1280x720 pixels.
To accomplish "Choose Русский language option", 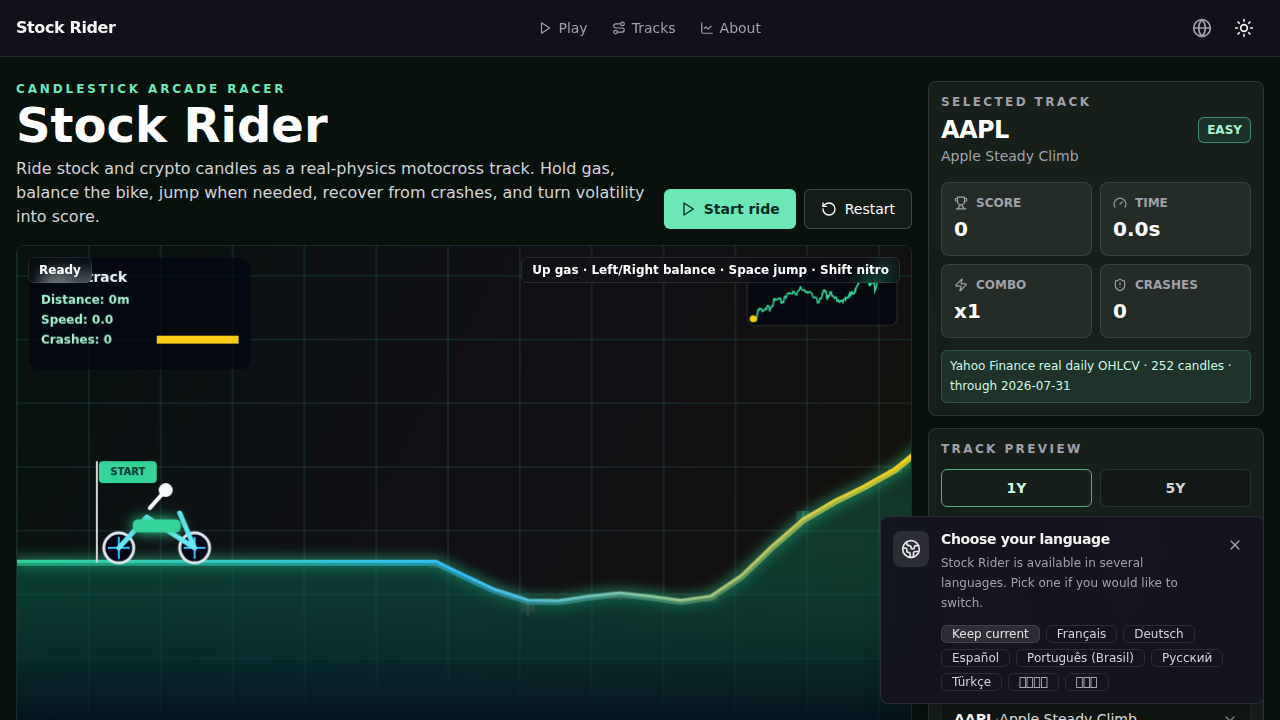I will 1187,658.
